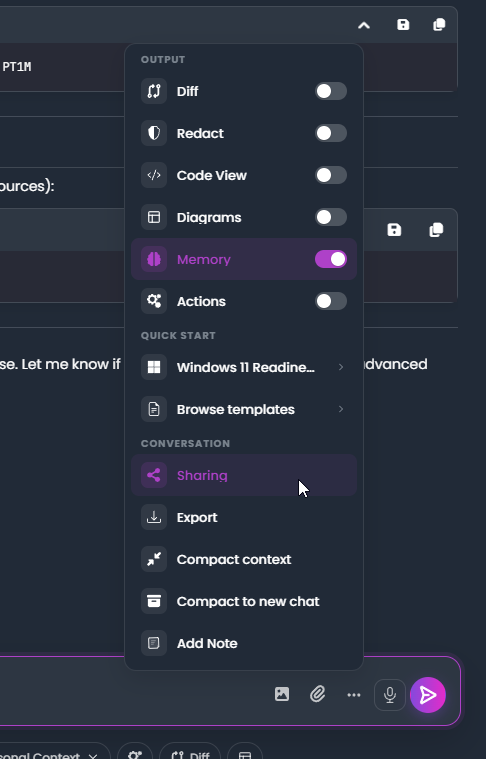
Task: Disable the Memory toggle
Action: 331,259
